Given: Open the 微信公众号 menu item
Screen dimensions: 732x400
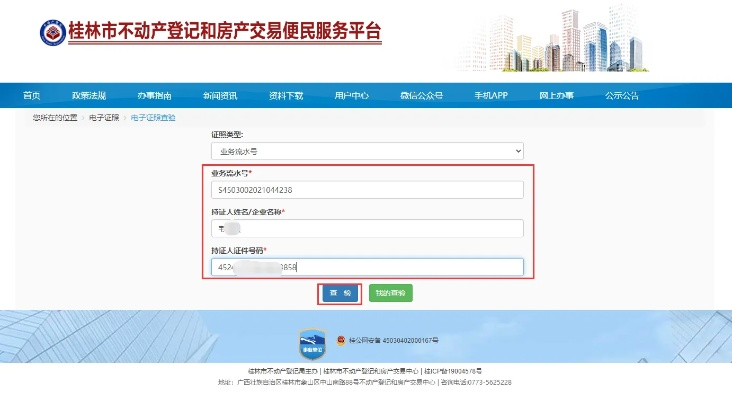Looking at the screenshot, I should 421,96.
